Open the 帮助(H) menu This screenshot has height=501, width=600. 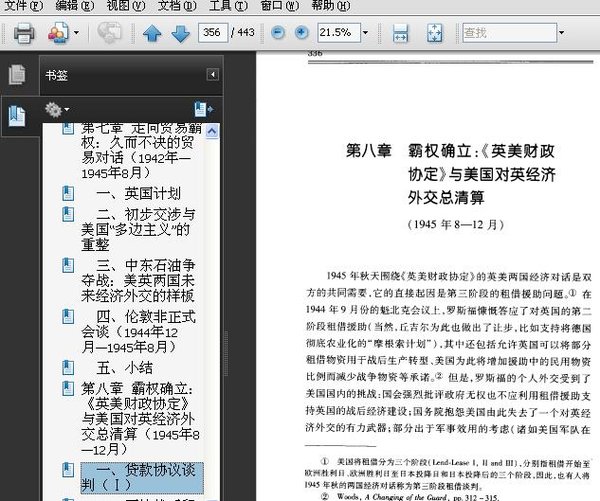[x=331, y=6]
